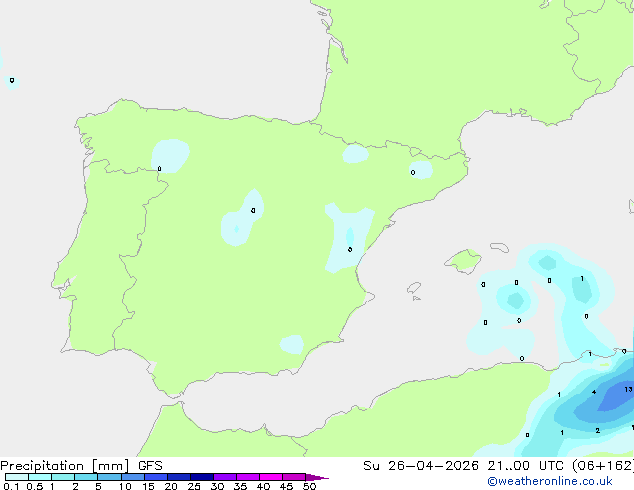
Task: Select the 40–45 mm magenta legend box
Action: (x=271, y=477)
